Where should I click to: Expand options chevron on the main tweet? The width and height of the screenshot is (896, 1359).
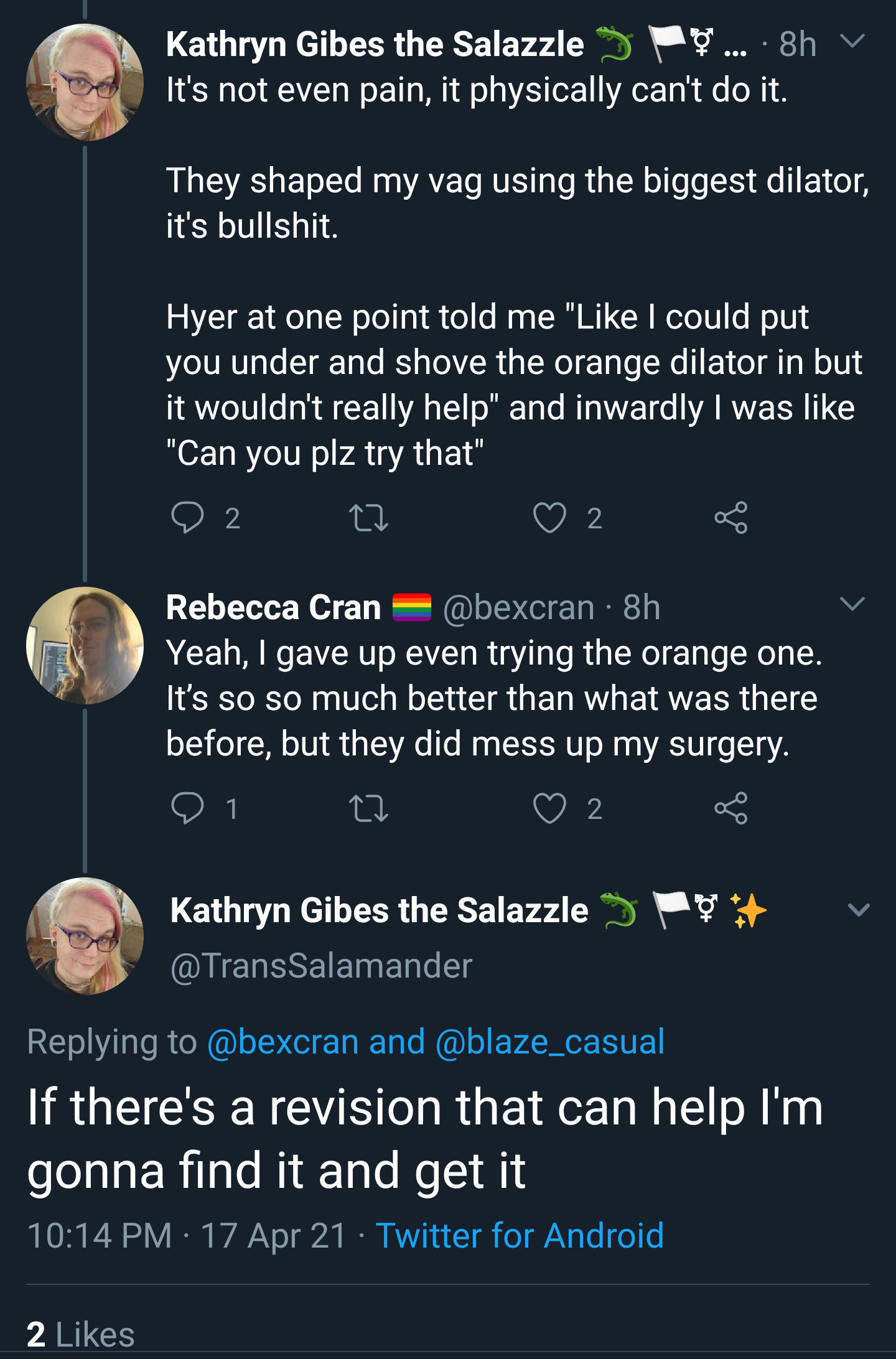(x=859, y=910)
